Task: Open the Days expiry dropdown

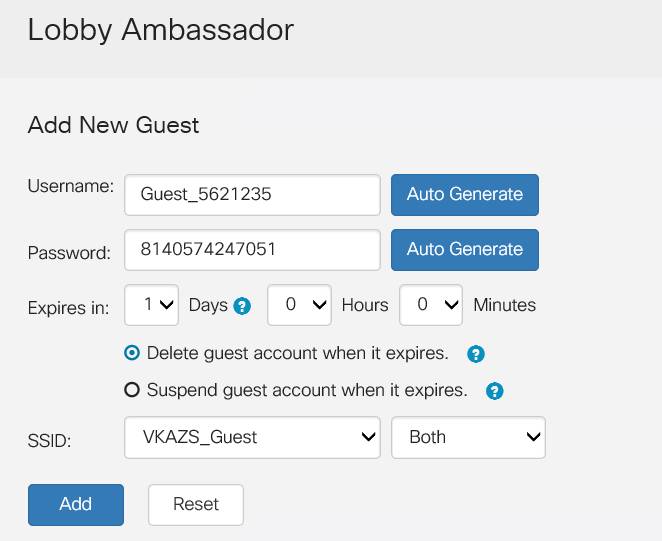Action: (152, 305)
